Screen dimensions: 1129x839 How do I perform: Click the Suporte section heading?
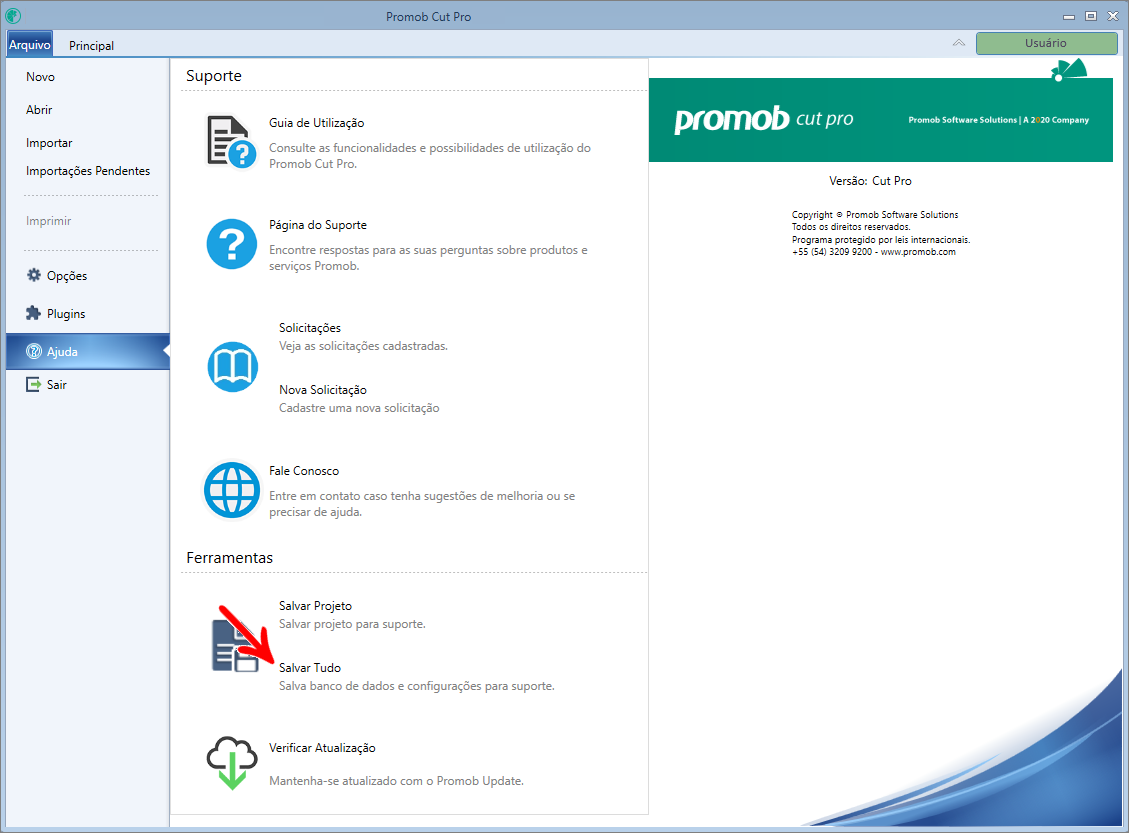pyautogui.click(x=214, y=76)
